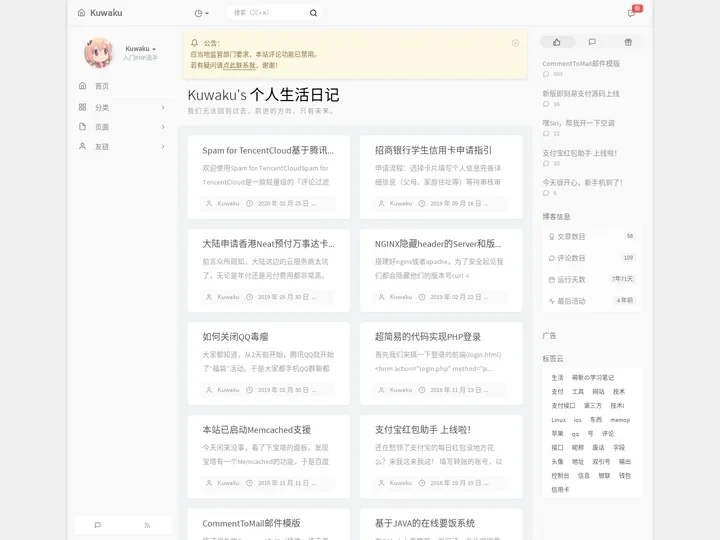Click the 评论数目 row in blog info
Viewport: 720px width, 540px height.
coord(591,258)
